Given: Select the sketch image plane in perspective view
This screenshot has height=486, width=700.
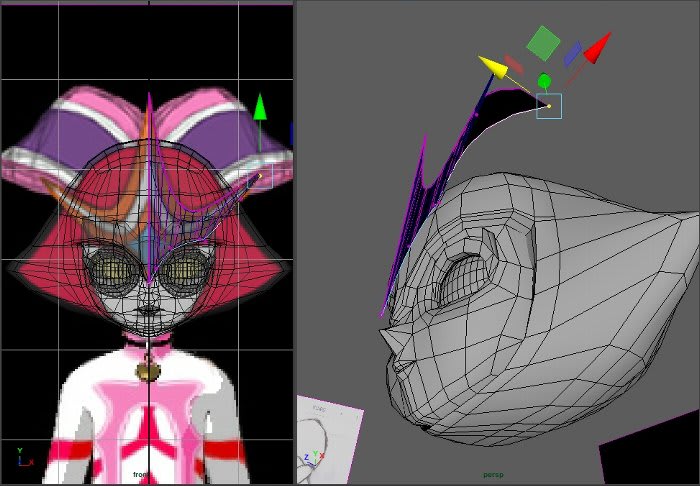Looking at the screenshot, I should (328, 440).
